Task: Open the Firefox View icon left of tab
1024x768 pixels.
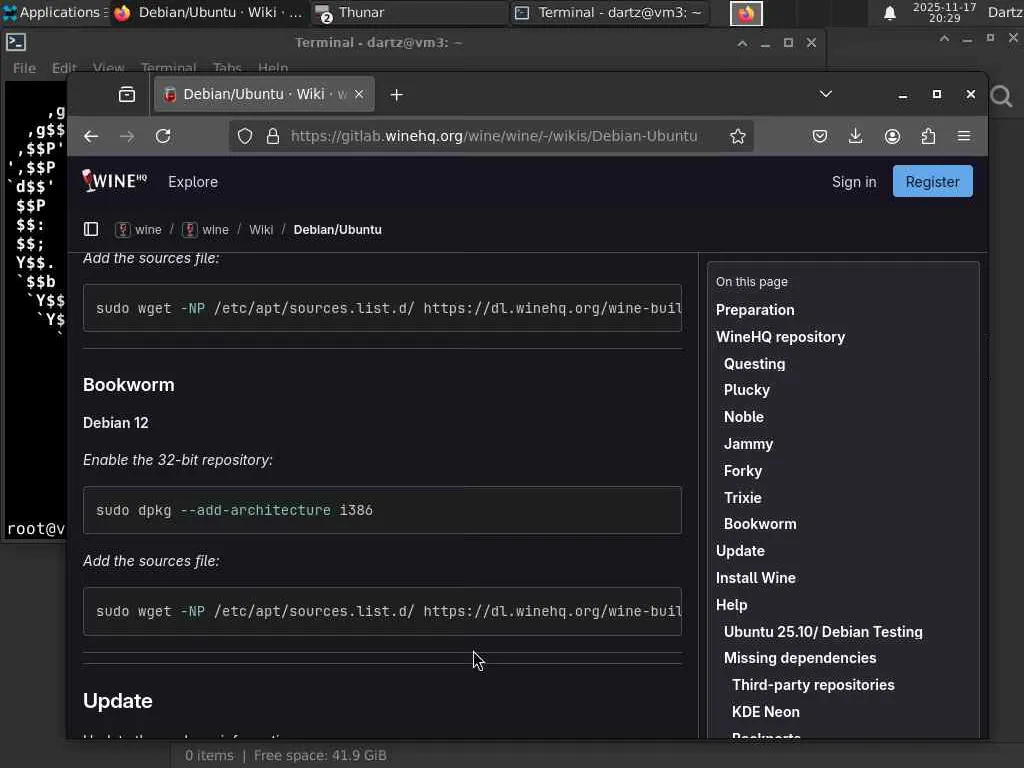Action: coord(127,95)
